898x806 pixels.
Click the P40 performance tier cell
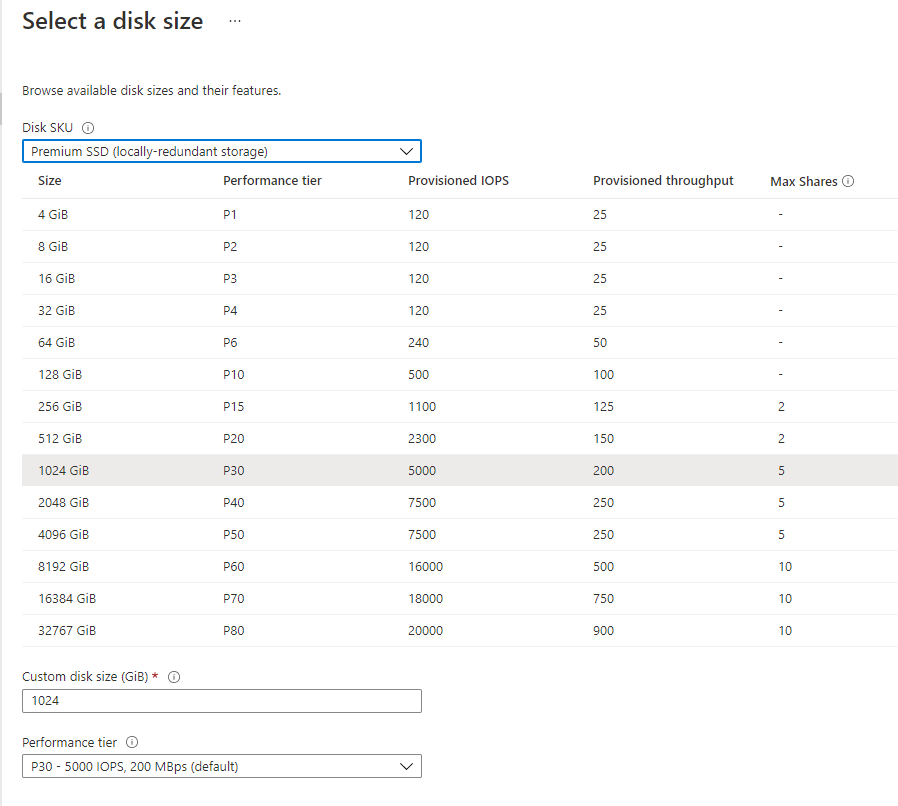point(234,503)
